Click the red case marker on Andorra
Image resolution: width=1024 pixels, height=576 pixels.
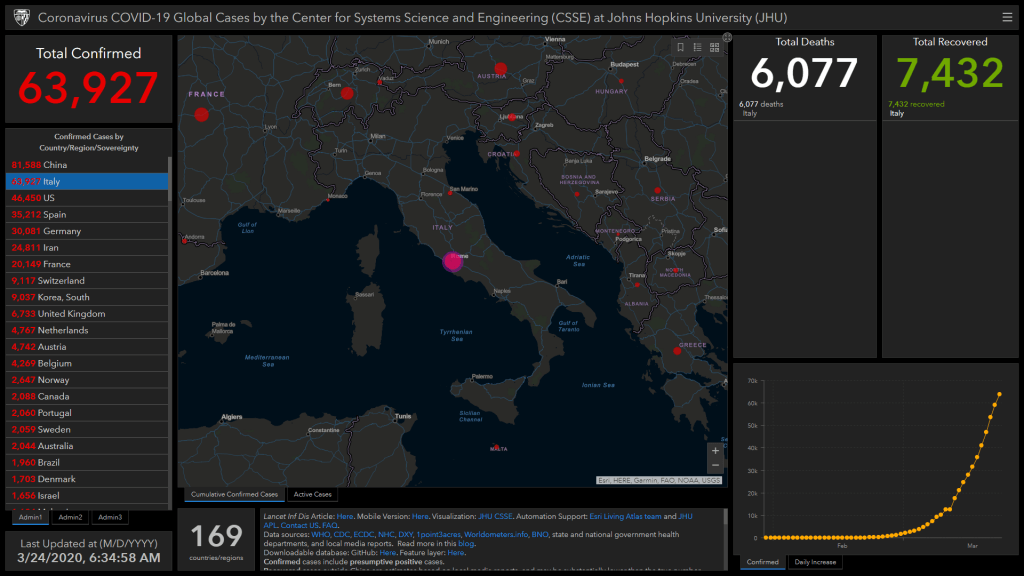(185, 241)
